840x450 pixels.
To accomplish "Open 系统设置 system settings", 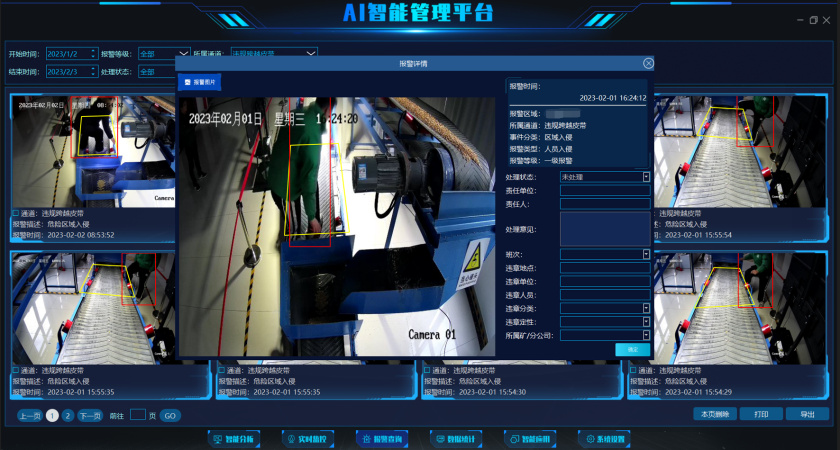I will coord(604,439).
